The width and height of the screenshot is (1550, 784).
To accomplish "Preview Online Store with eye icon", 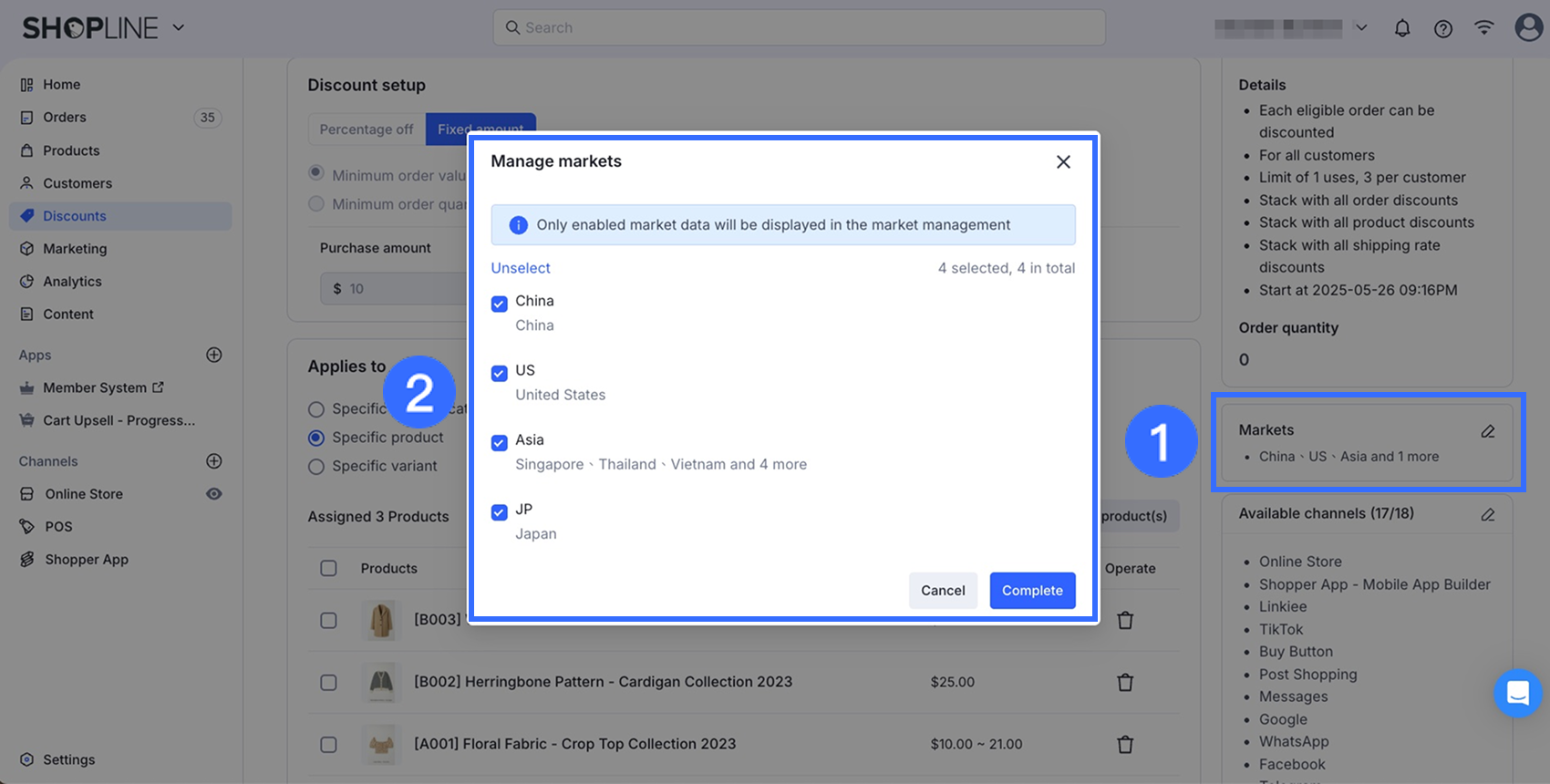I will (214, 494).
